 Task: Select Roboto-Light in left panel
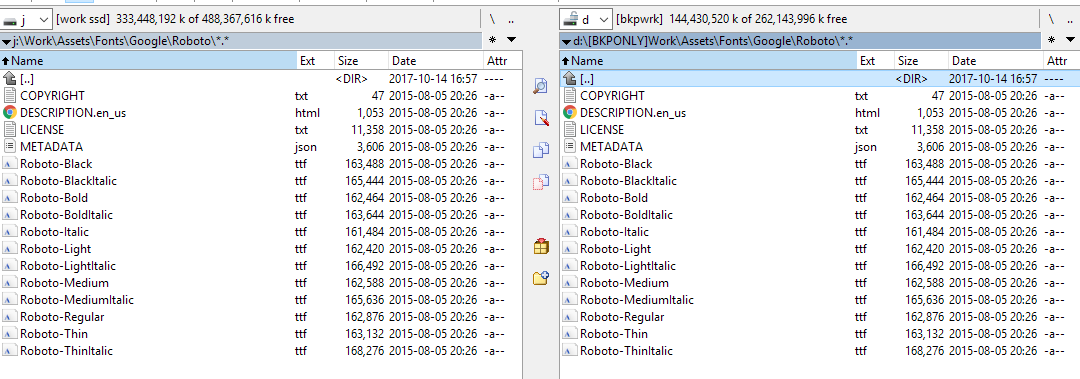[x=55, y=249]
